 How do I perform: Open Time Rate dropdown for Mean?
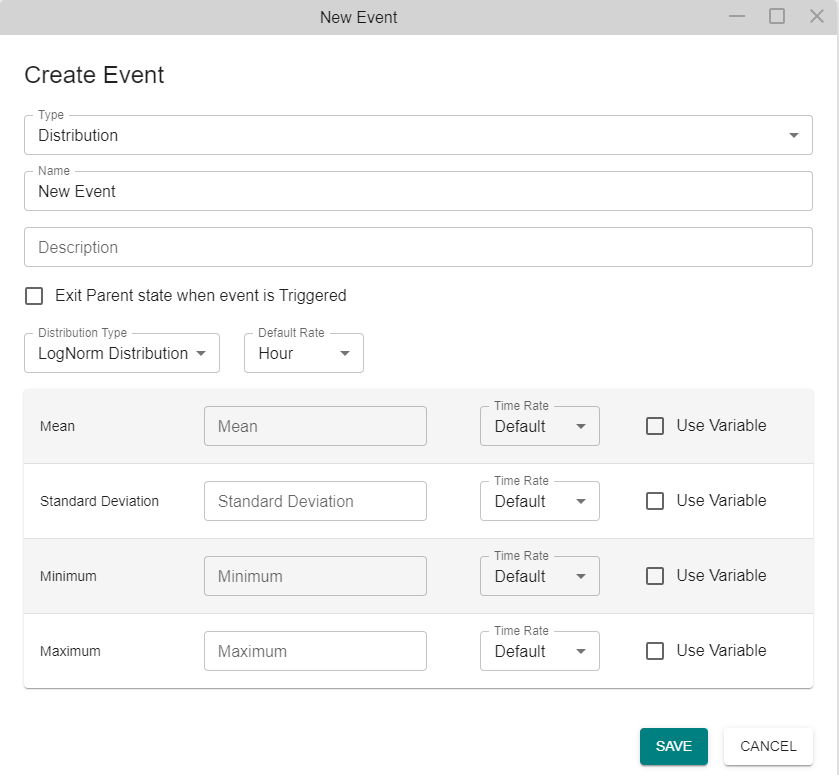540,426
